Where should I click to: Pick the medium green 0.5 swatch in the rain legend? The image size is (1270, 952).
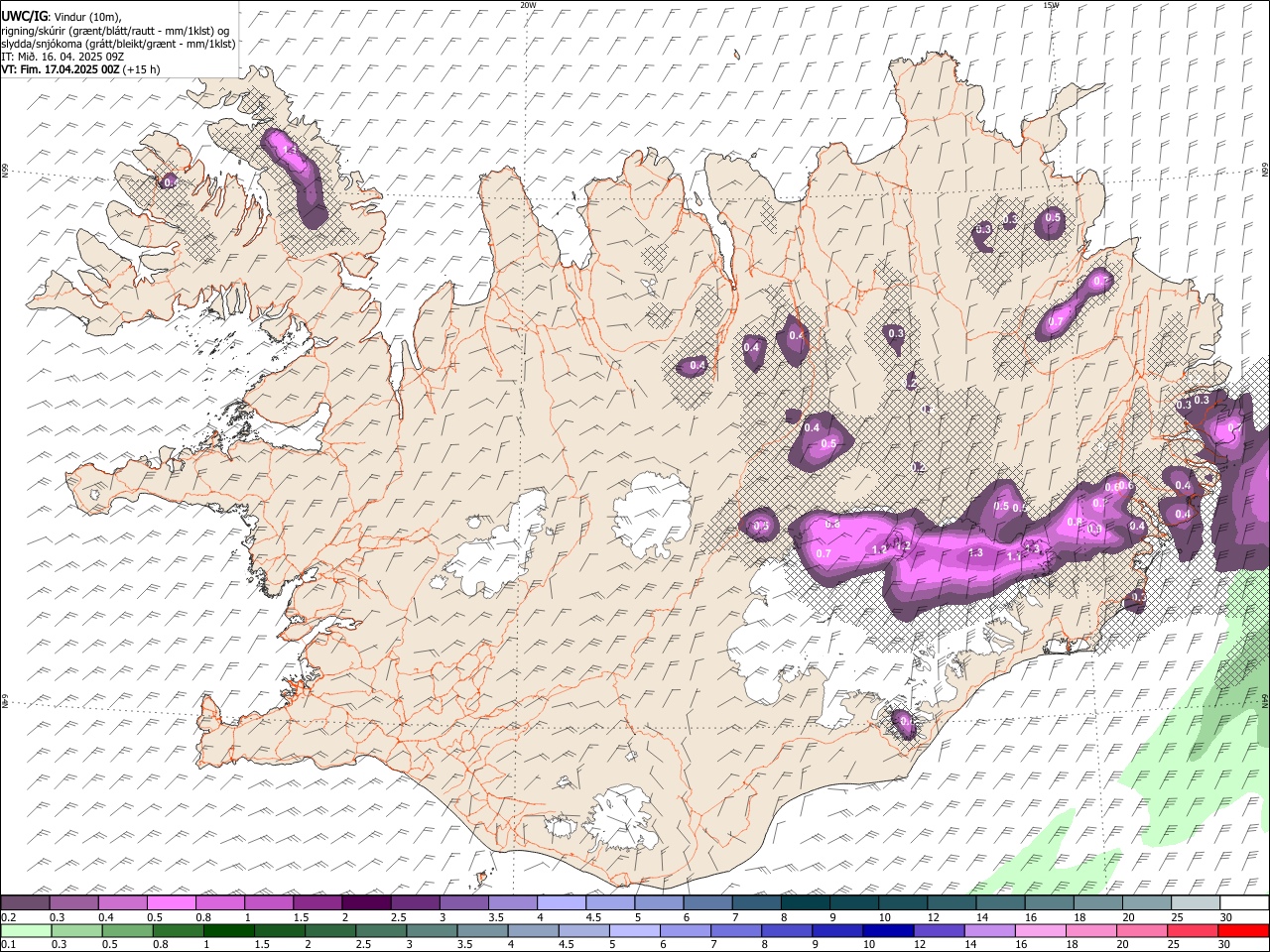130,930
